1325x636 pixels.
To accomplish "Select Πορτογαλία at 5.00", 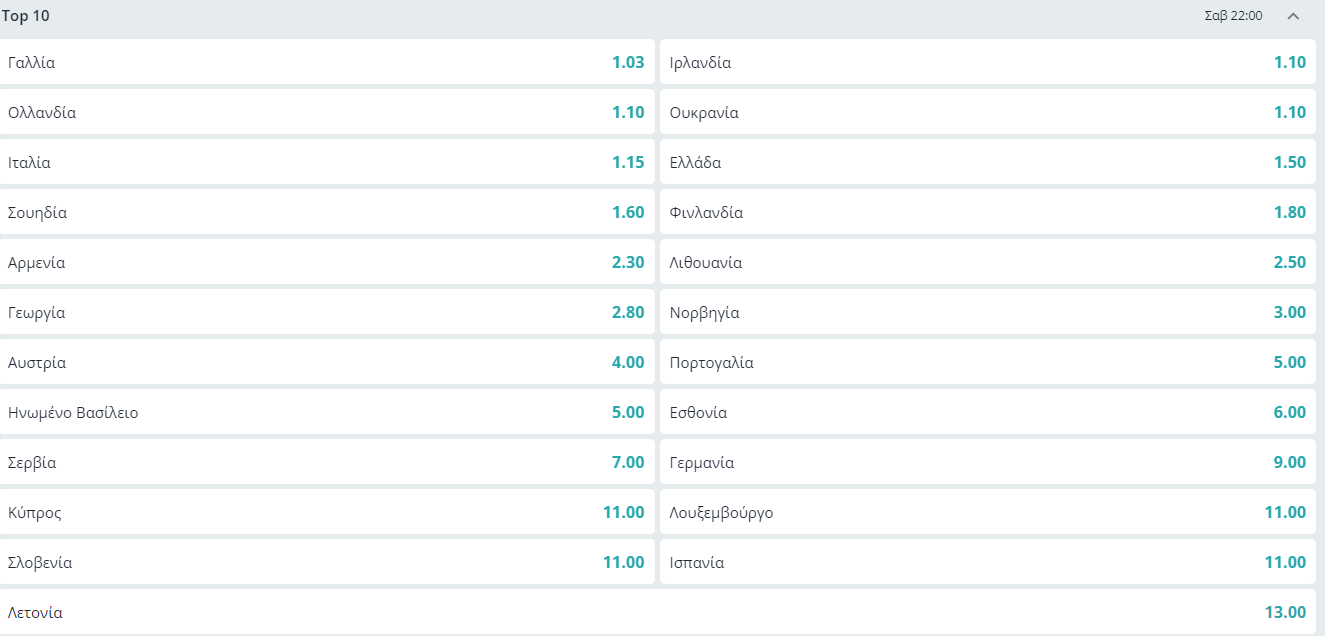I will pos(988,362).
